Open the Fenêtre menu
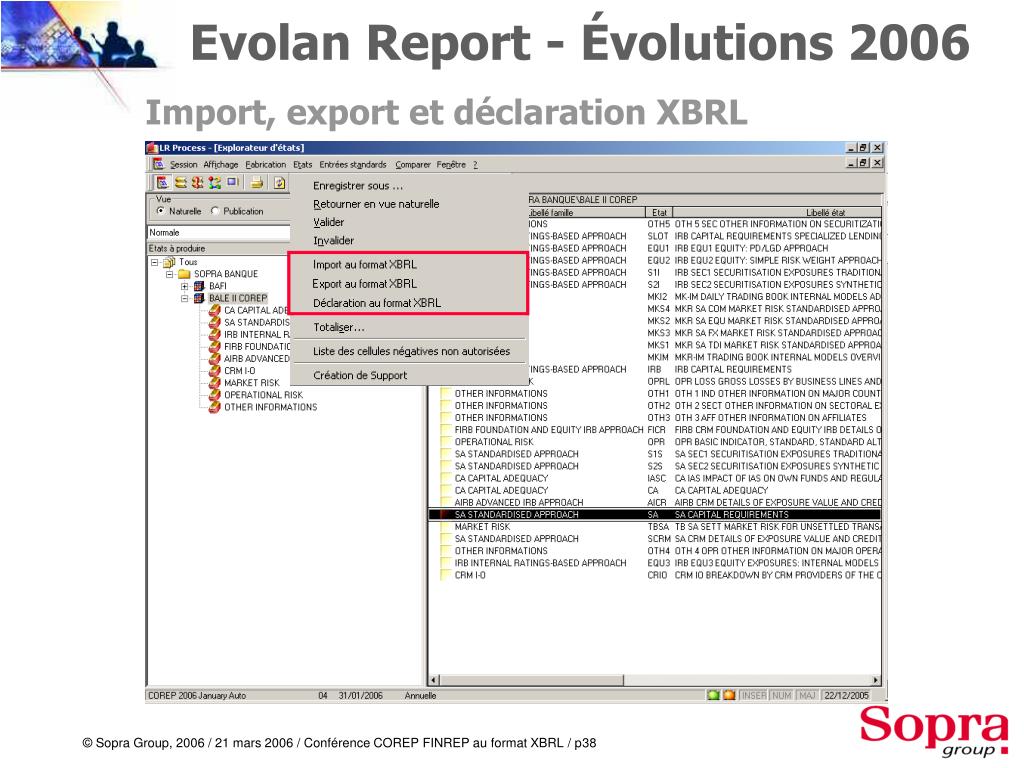The image size is (1024, 768). click(451, 165)
